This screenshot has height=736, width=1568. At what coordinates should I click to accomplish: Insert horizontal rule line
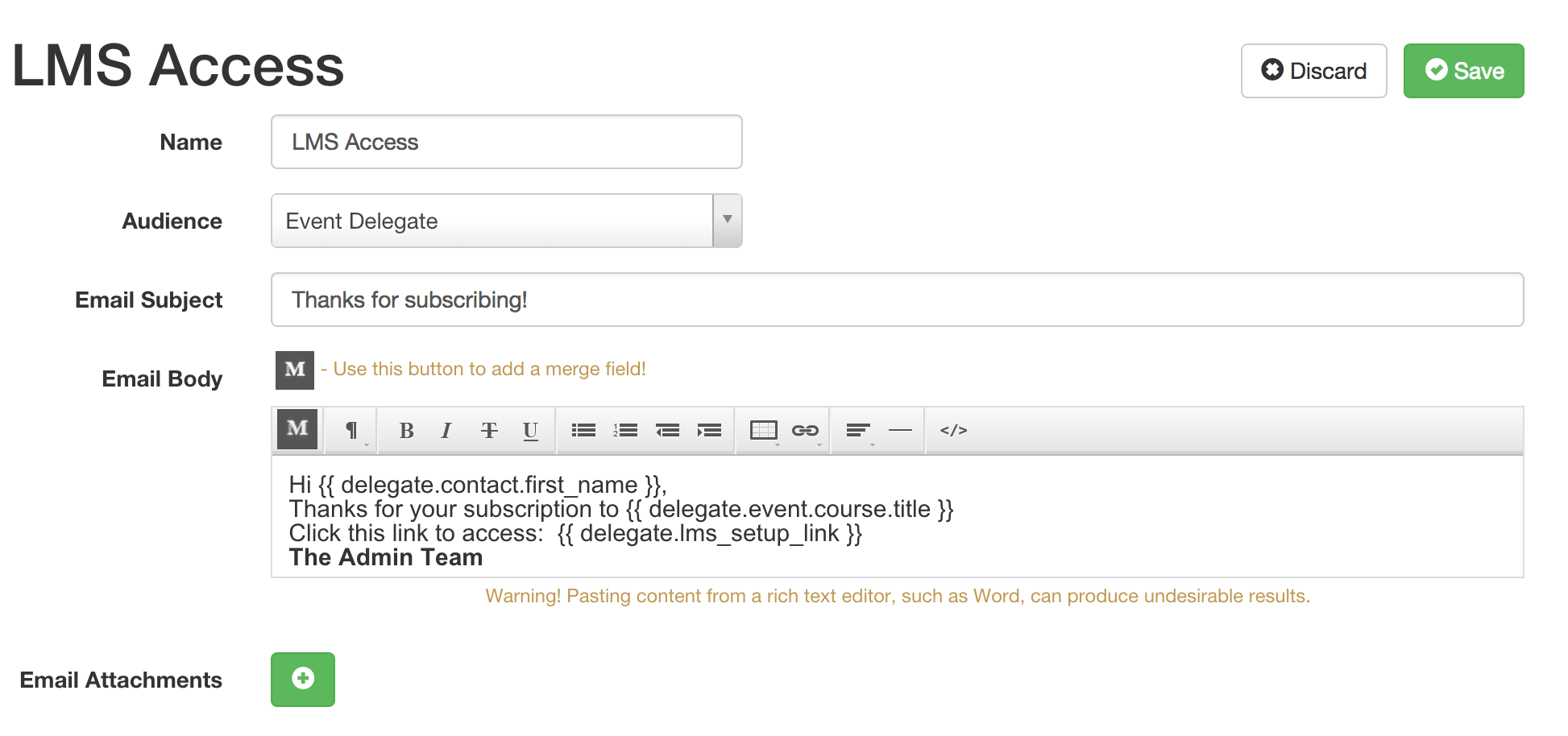click(x=900, y=431)
